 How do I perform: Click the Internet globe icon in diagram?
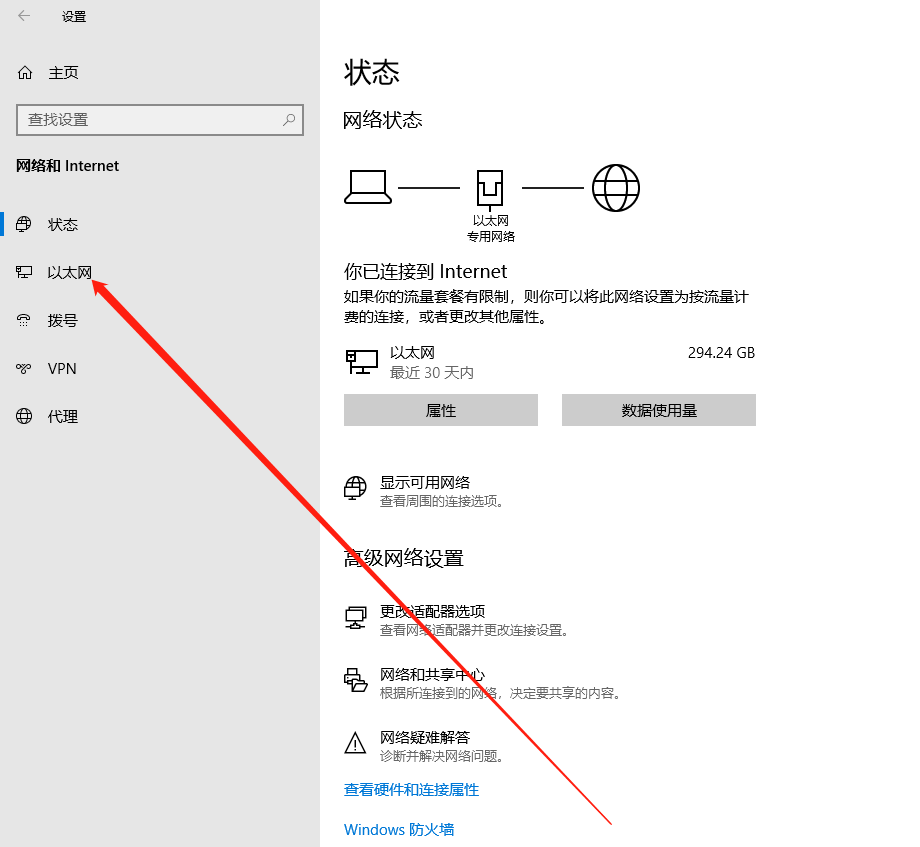pos(615,188)
